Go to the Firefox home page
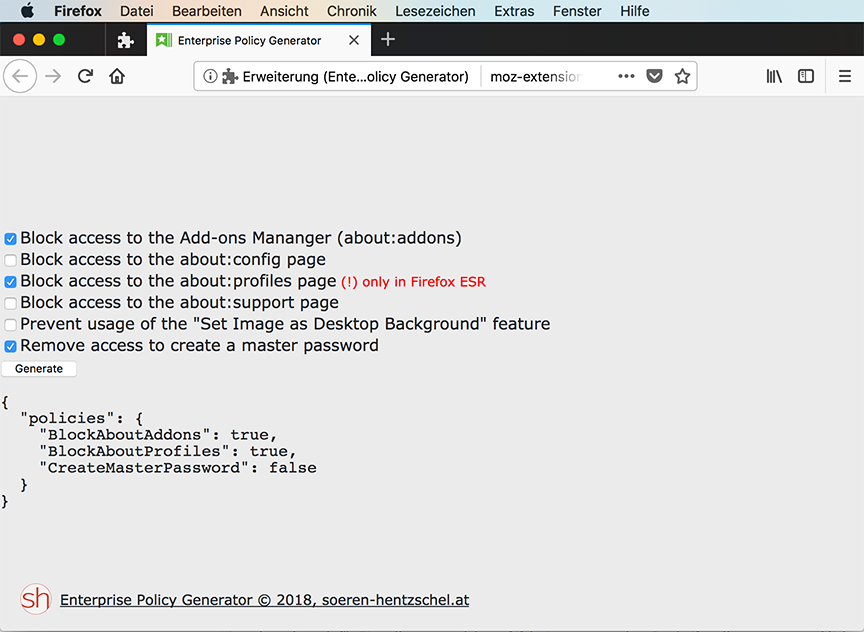Image resolution: width=864 pixels, height=632 pixels. click(117, 76)
